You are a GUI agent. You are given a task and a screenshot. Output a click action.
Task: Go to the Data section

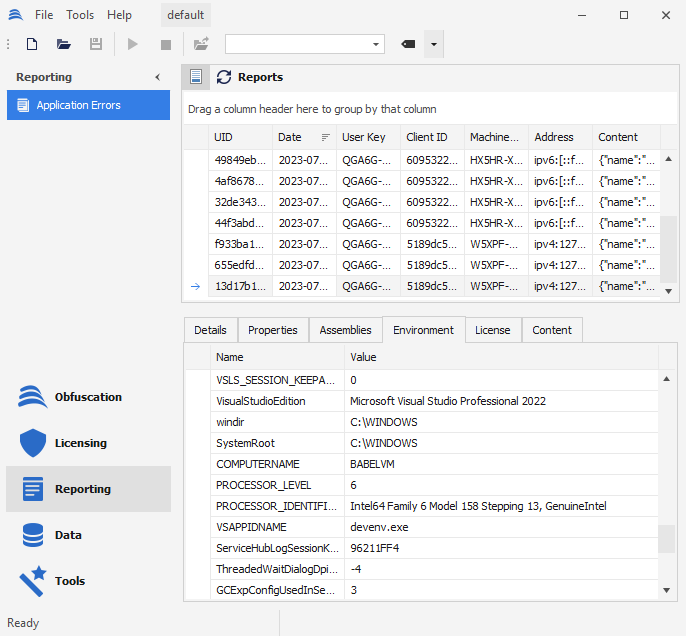(x=68, y=535)
